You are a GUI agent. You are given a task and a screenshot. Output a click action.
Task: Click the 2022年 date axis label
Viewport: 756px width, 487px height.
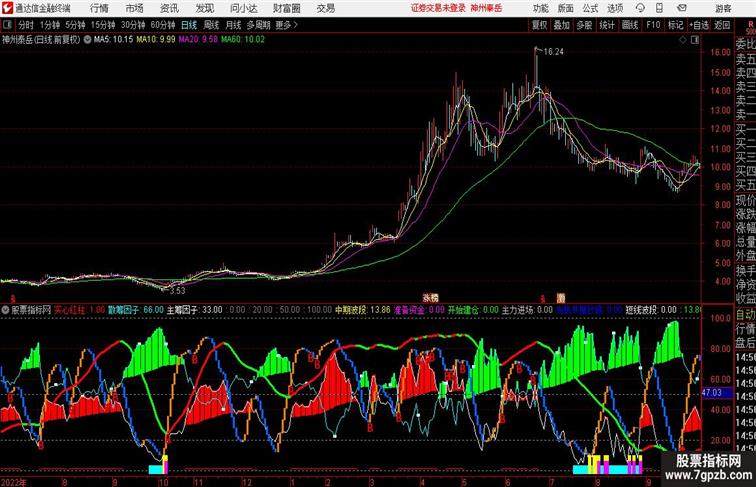click(x=13, y=482)
